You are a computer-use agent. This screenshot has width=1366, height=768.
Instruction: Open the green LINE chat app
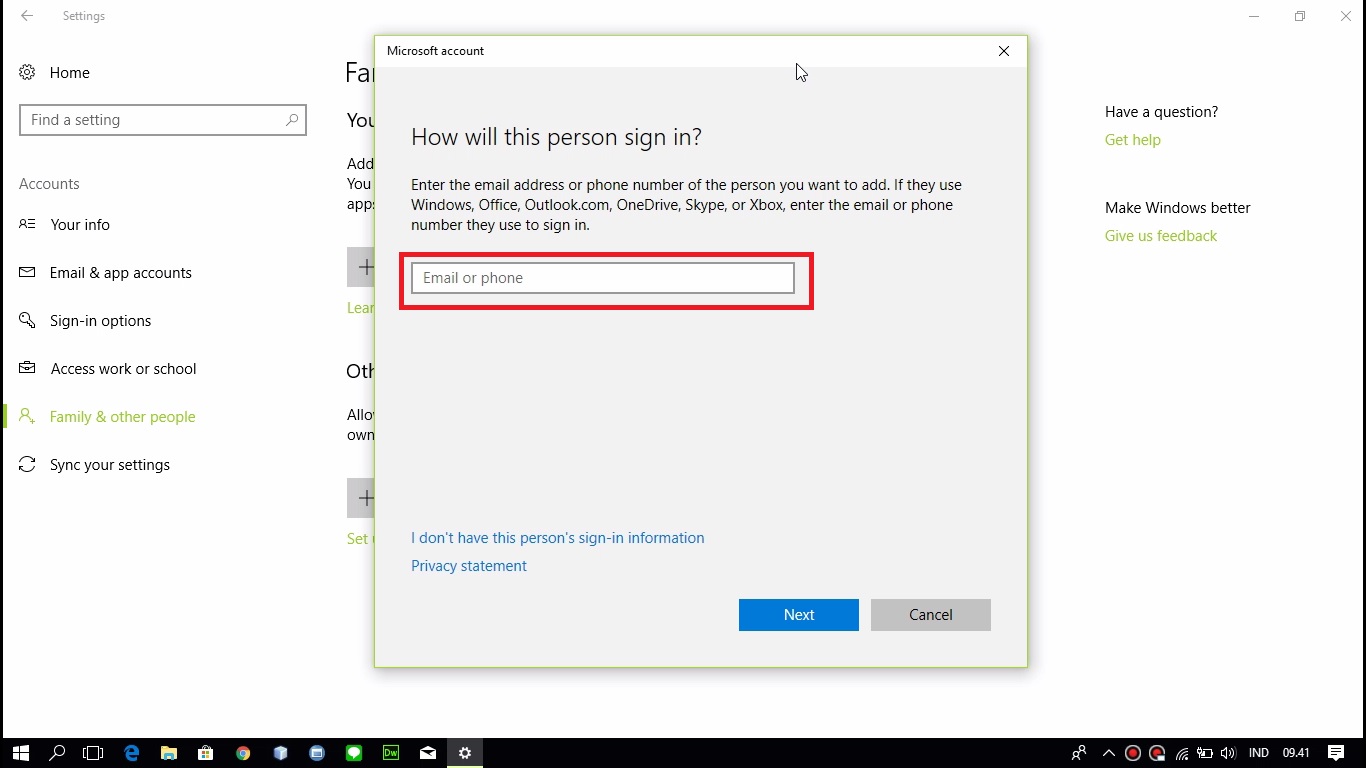[x=354, y=753]
